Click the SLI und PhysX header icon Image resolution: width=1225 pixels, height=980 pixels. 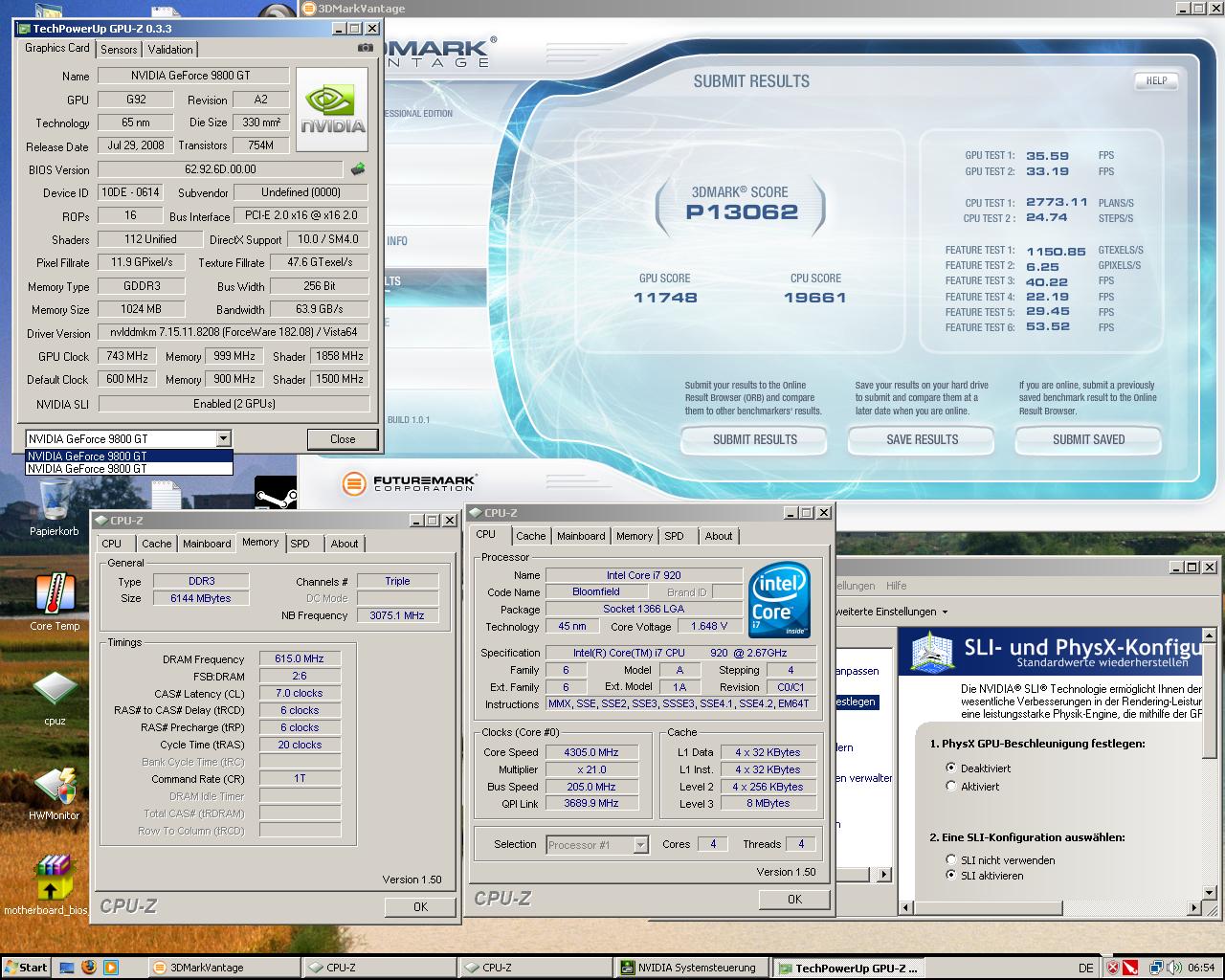pyautogui.click(x=932, y=652)
